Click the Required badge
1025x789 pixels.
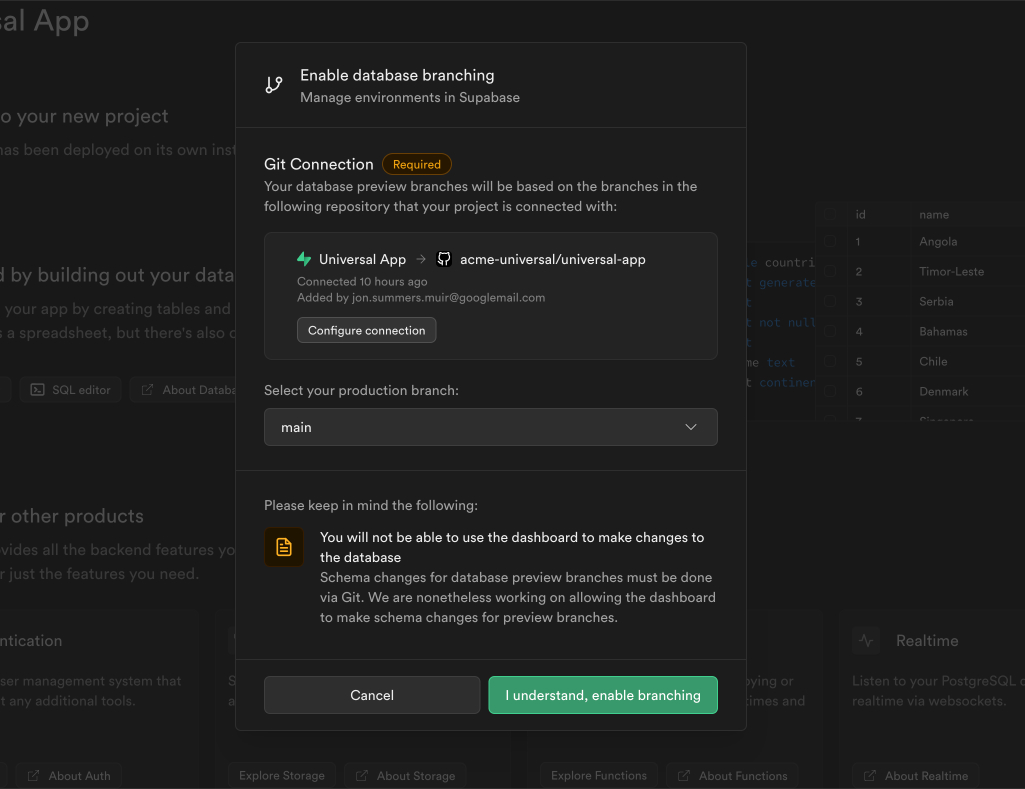coord(417,164)
